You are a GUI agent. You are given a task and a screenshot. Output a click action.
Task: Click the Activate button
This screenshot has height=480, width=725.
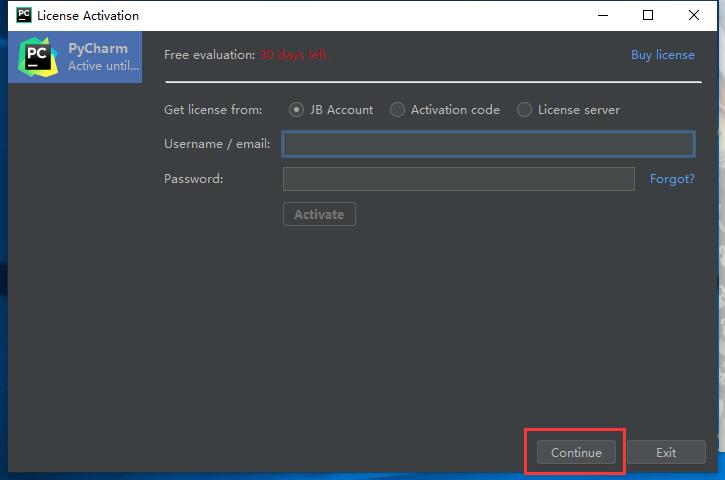pos(319,214)
